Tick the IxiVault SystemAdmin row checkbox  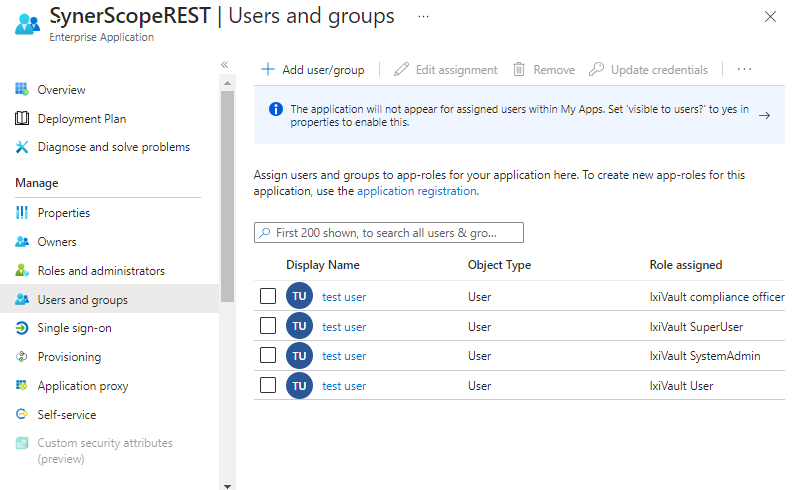268,355
